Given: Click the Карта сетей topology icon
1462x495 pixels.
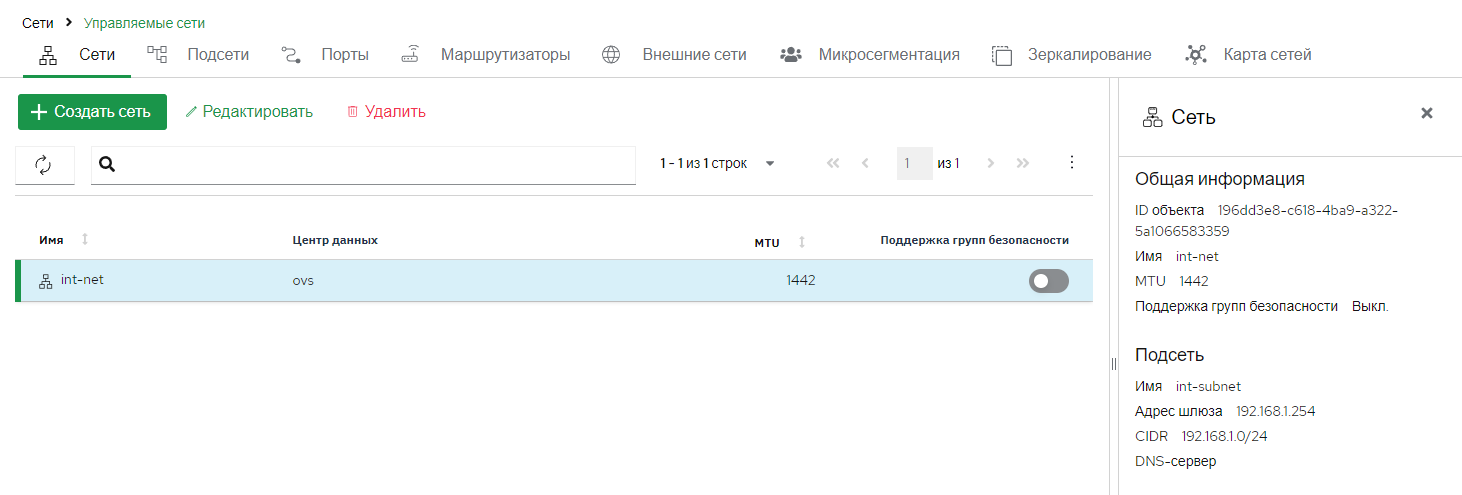Looking at the screenshot, I should (1195, 55).
